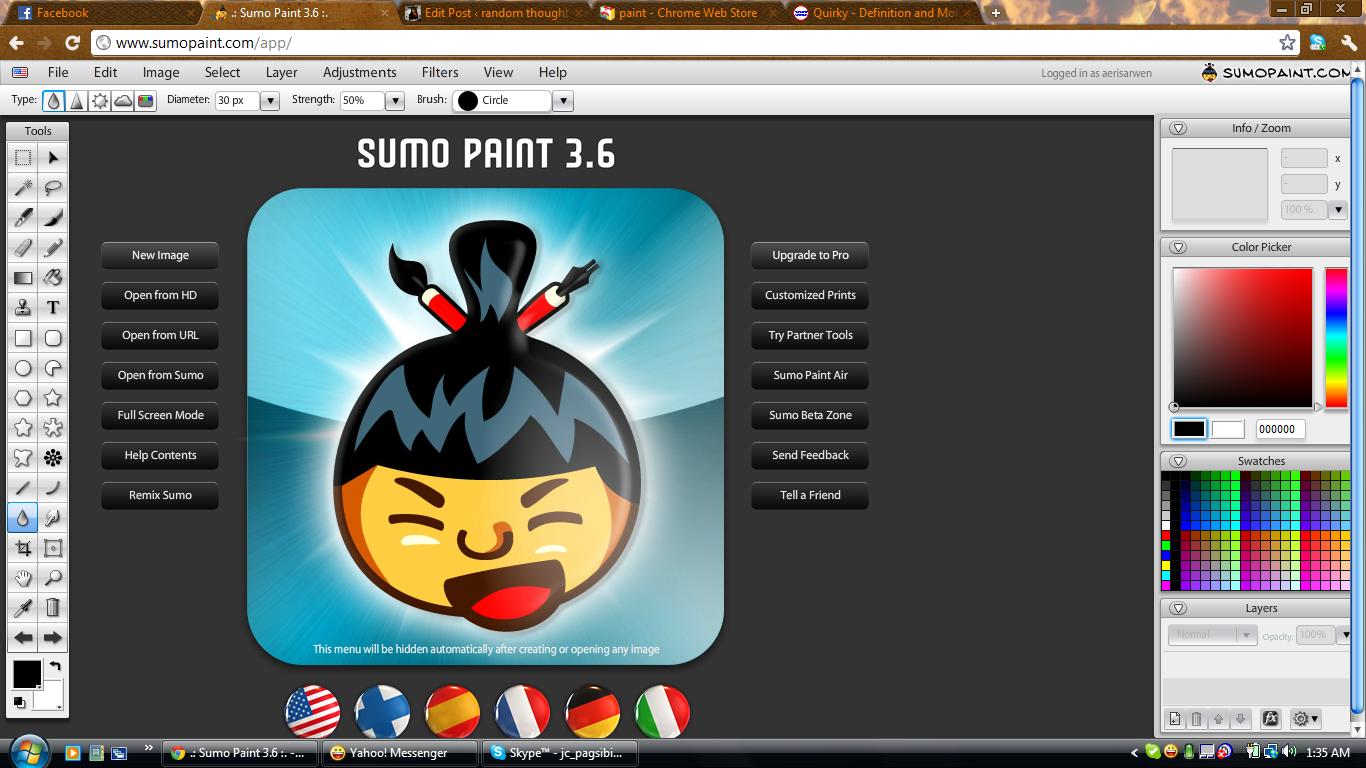Select the Symmetry tool
Screen dimensions: 1366x768
(x=53, y=458)
